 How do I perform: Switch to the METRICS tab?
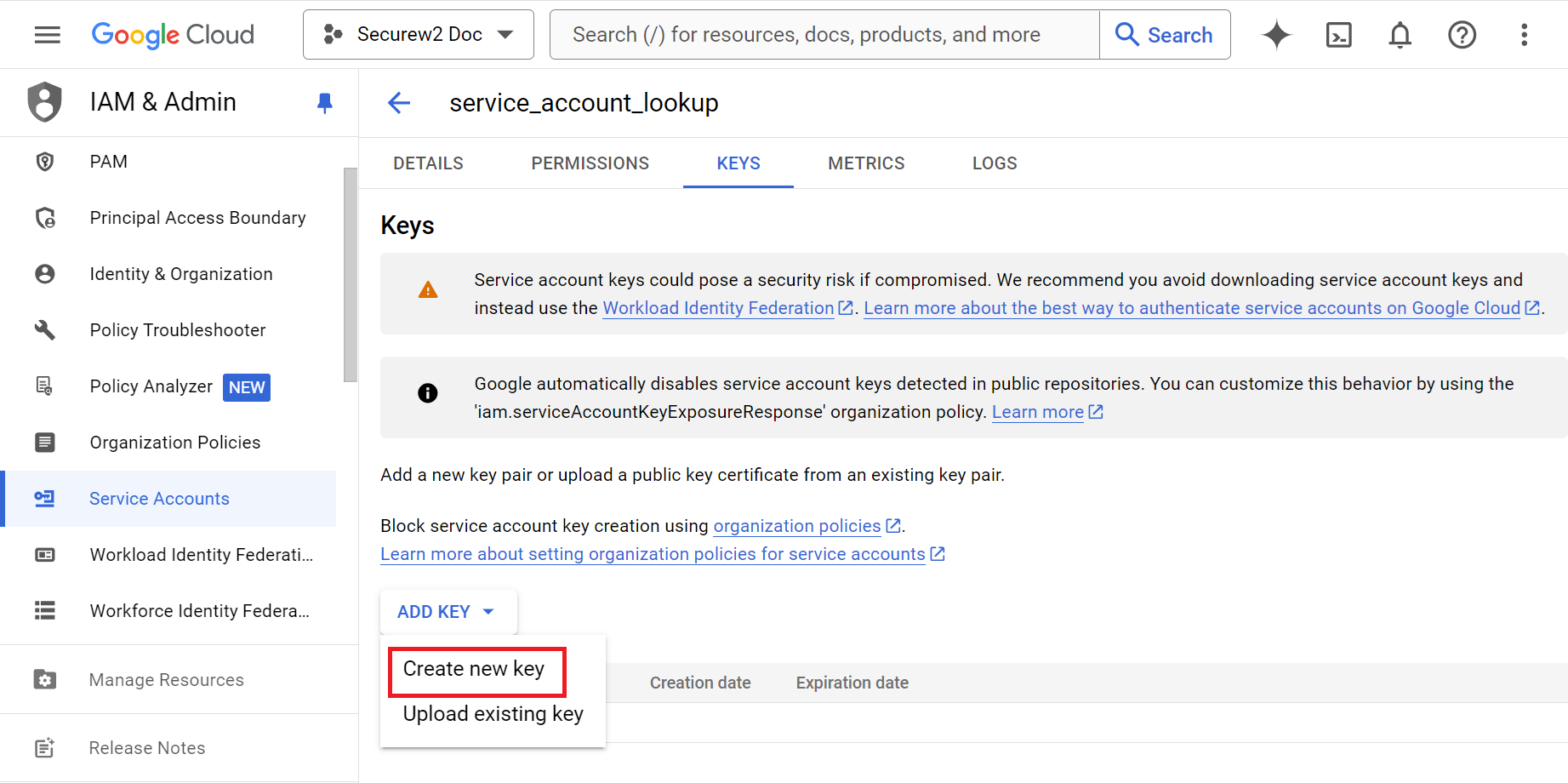click(866, 163)
